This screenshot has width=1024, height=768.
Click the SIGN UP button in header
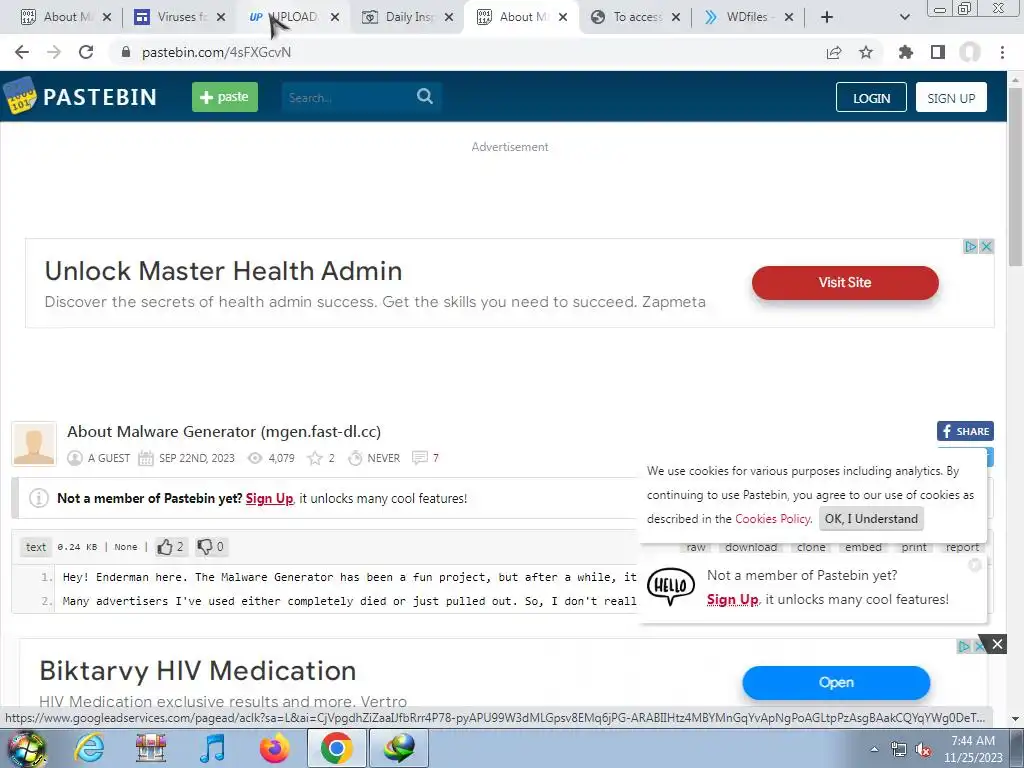point(951,97)
